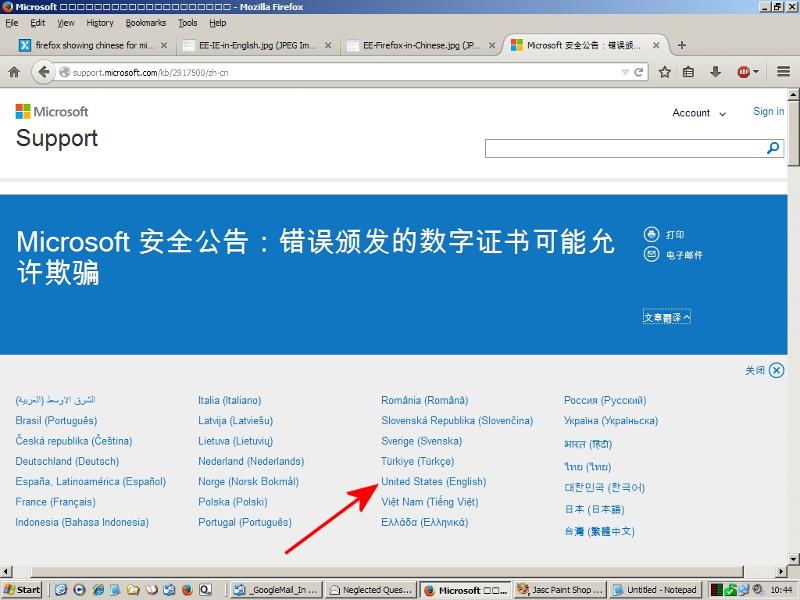The image size is (800, 600).
Task: Click the vertical scrollbar down arrow
Action: [793, 559]
